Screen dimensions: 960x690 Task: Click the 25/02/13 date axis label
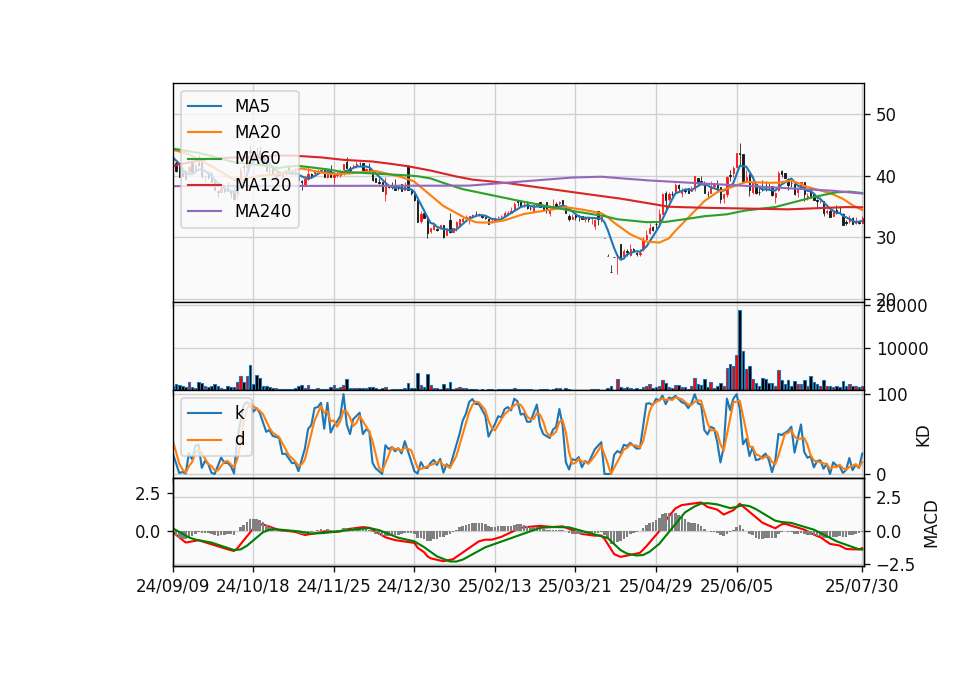click(495, 586)
